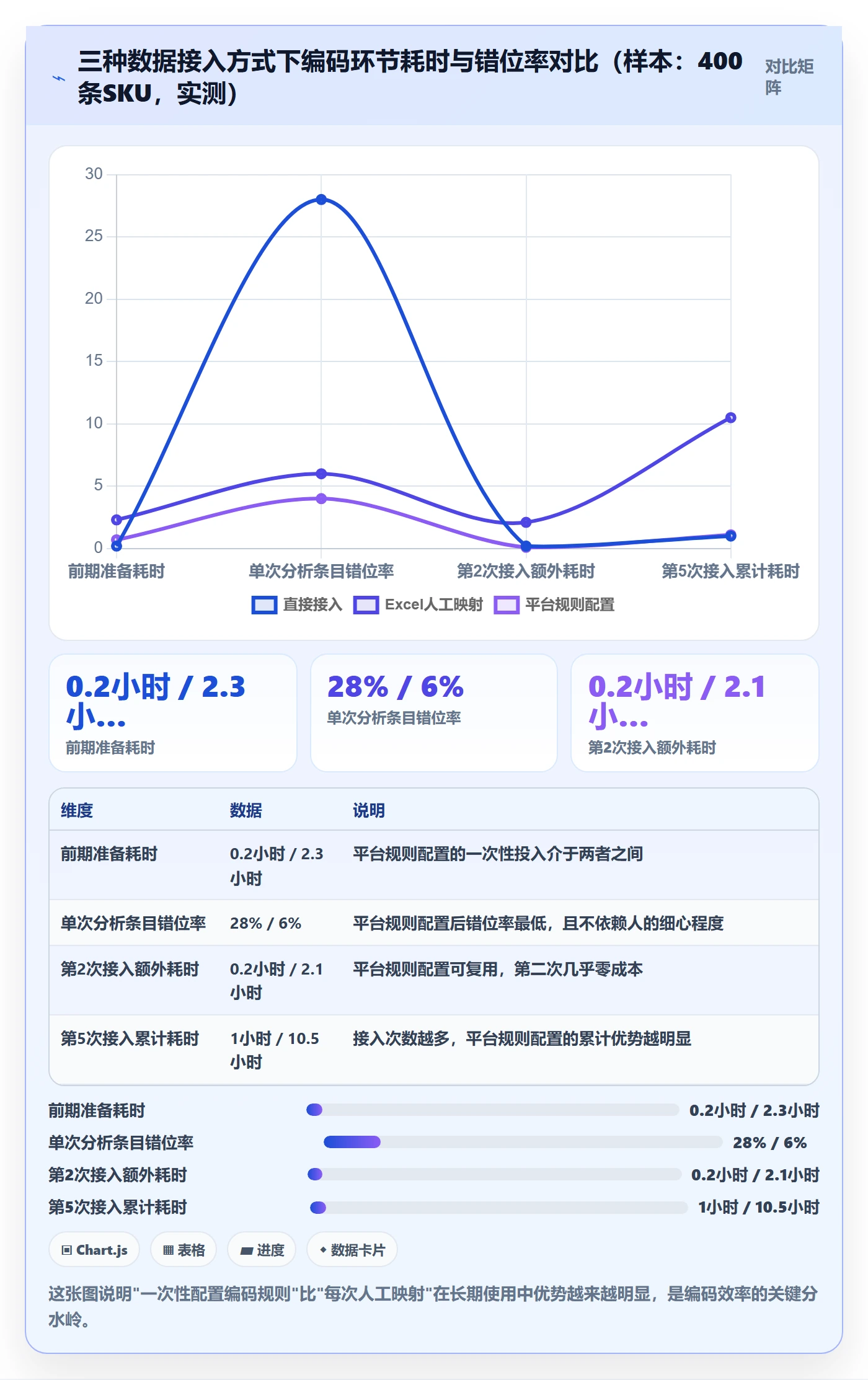Click the 说明 column header

(369, 810)
